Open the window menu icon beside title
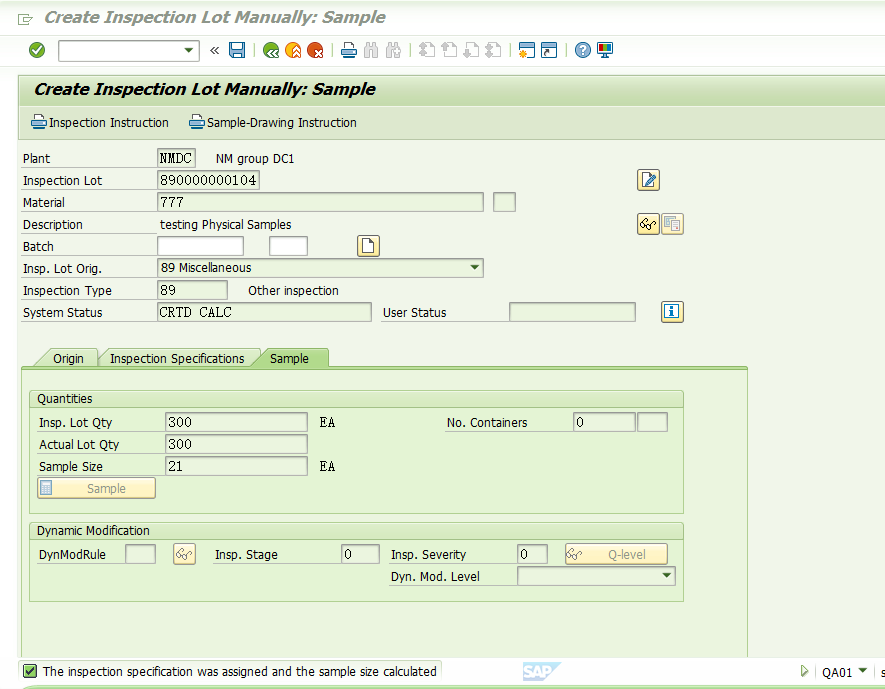Screen dimensions: 885x689 coord(25,19)
